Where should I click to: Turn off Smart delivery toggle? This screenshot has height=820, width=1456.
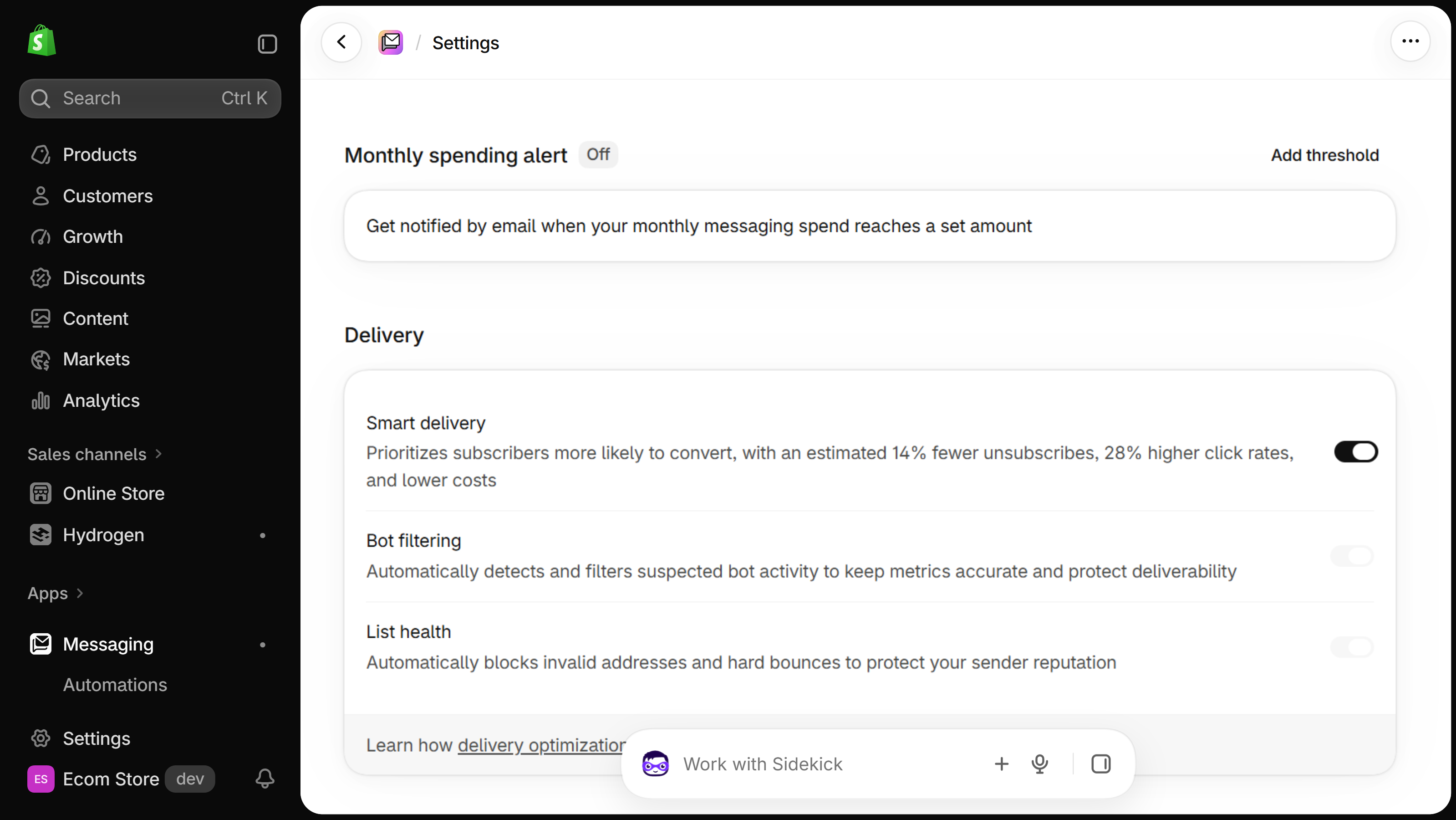click(1355, 452)
